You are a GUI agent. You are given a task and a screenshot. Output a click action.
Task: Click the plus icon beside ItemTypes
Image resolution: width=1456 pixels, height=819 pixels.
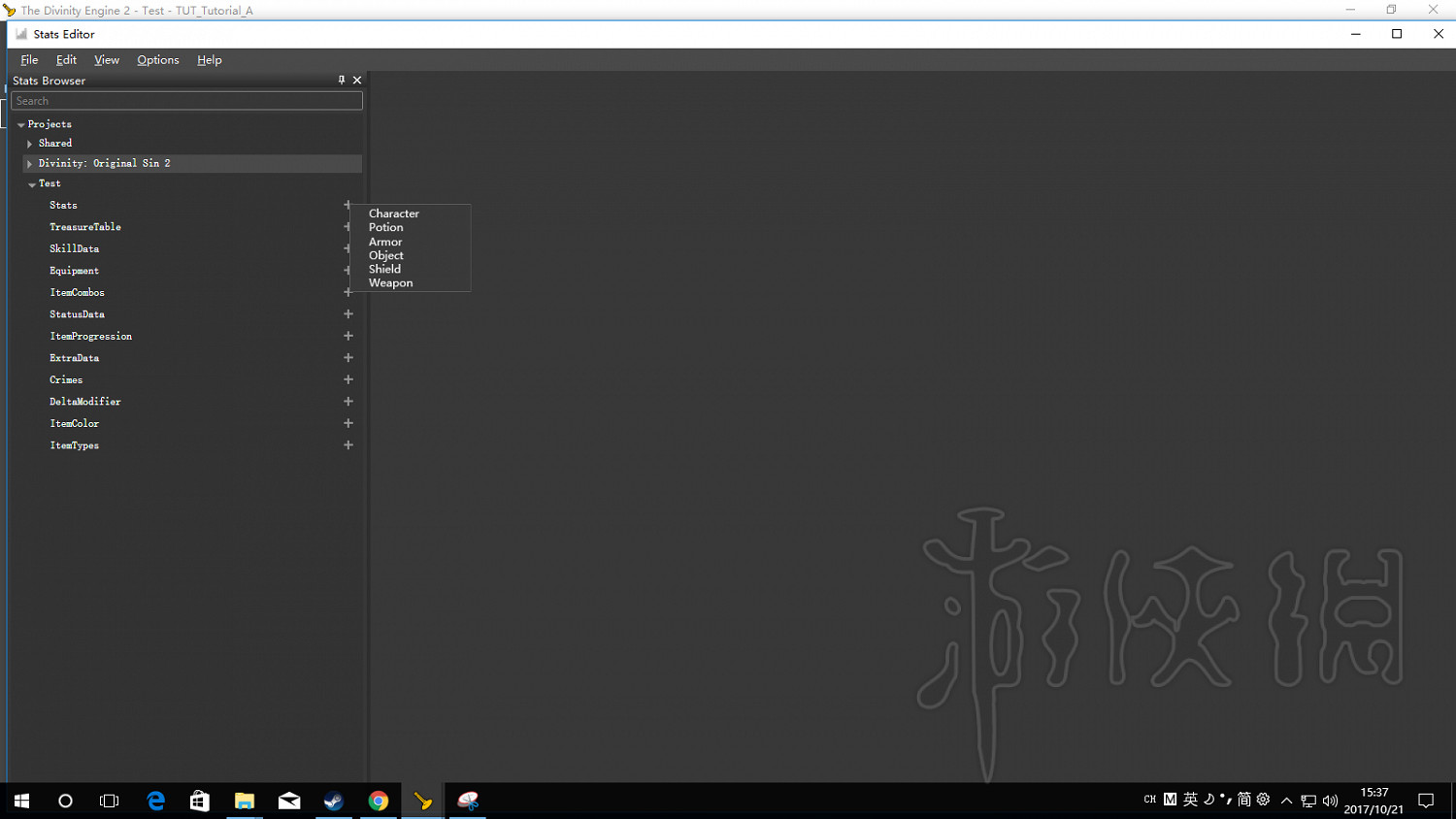(348, 445)
